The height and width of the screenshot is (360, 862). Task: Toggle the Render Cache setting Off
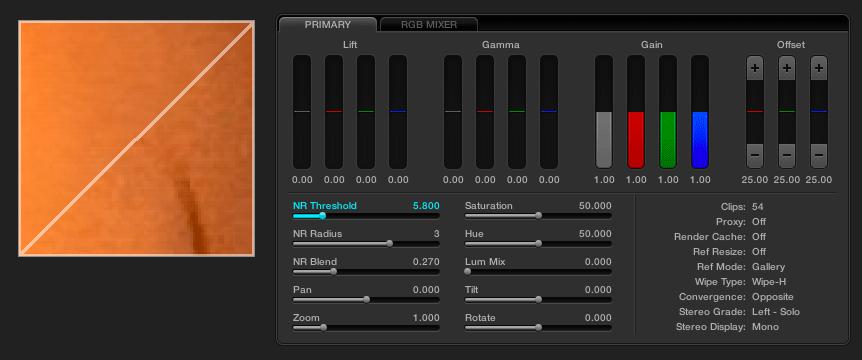(x=759, y=236)
